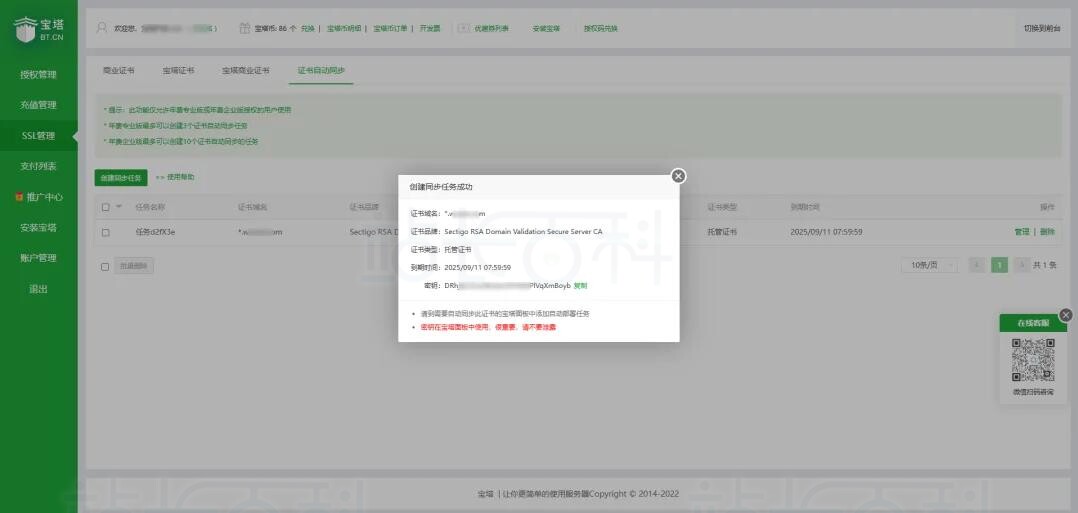1078x513 pixels.
Task: Open 支付列表 in the sidebar
Action: click(38, 166)
